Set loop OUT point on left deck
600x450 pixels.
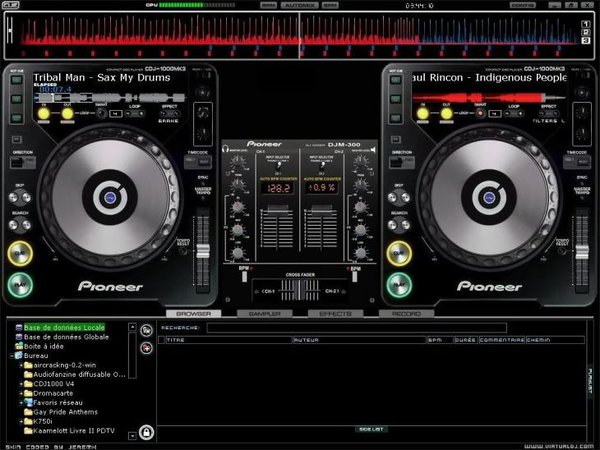point(67,113)
